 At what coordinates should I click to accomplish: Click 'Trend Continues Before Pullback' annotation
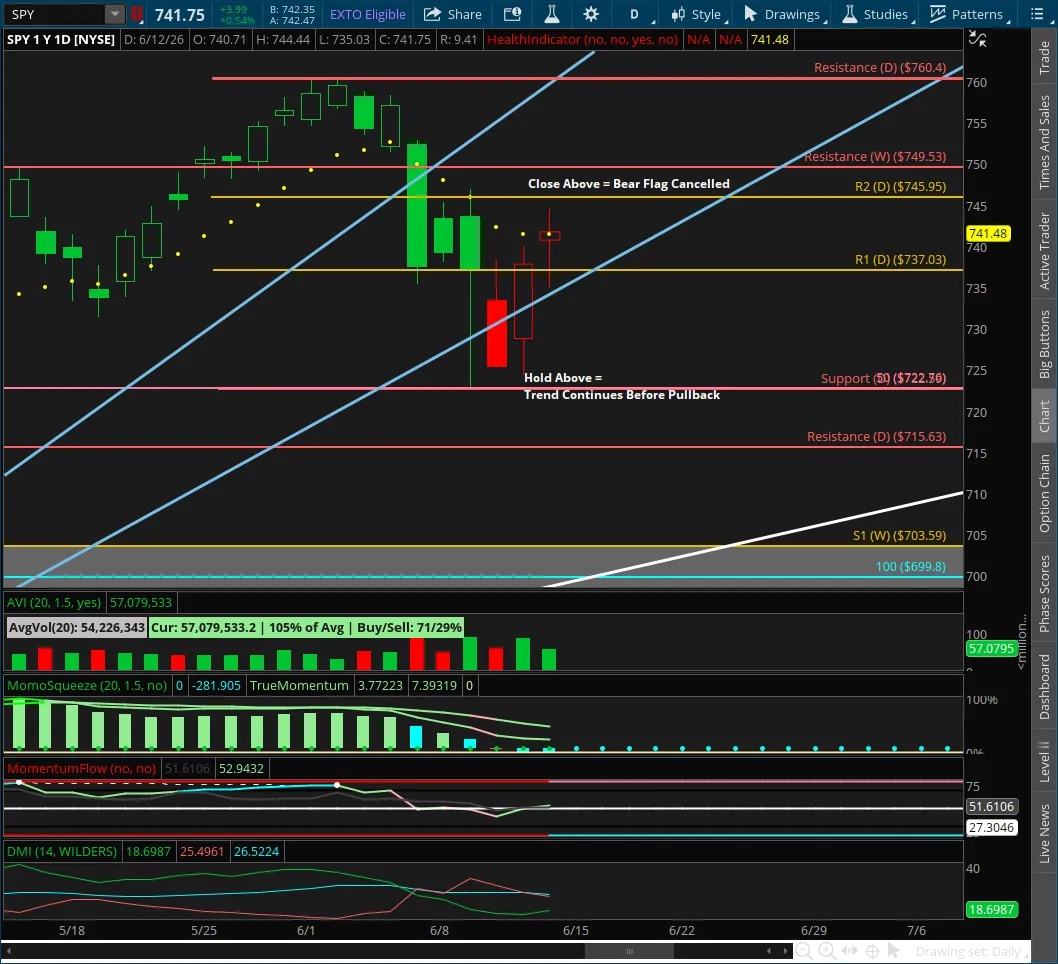tap(622, 395)
